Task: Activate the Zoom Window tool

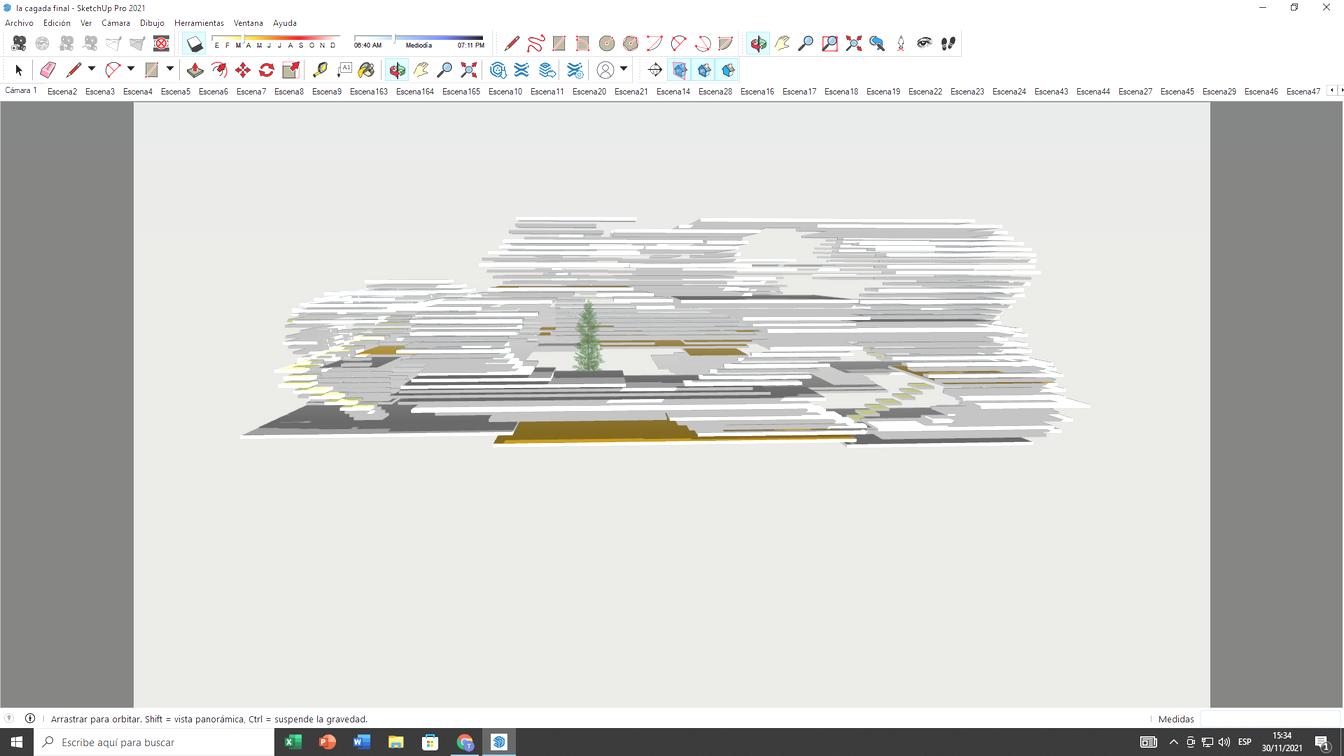Action: click(x=830, y=43)
